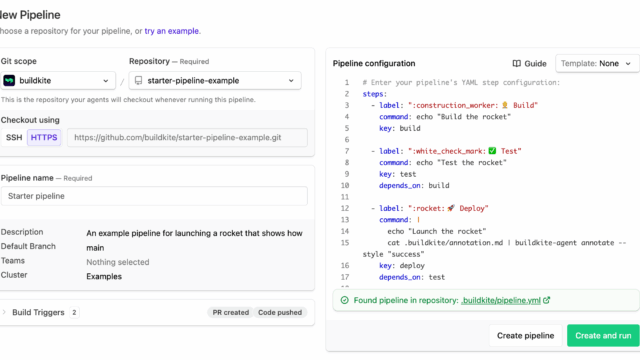Screen dimensions: 640x360
Task: Click the Pipeline name input field
Action: pyautogui.click(x=154, y=196)
